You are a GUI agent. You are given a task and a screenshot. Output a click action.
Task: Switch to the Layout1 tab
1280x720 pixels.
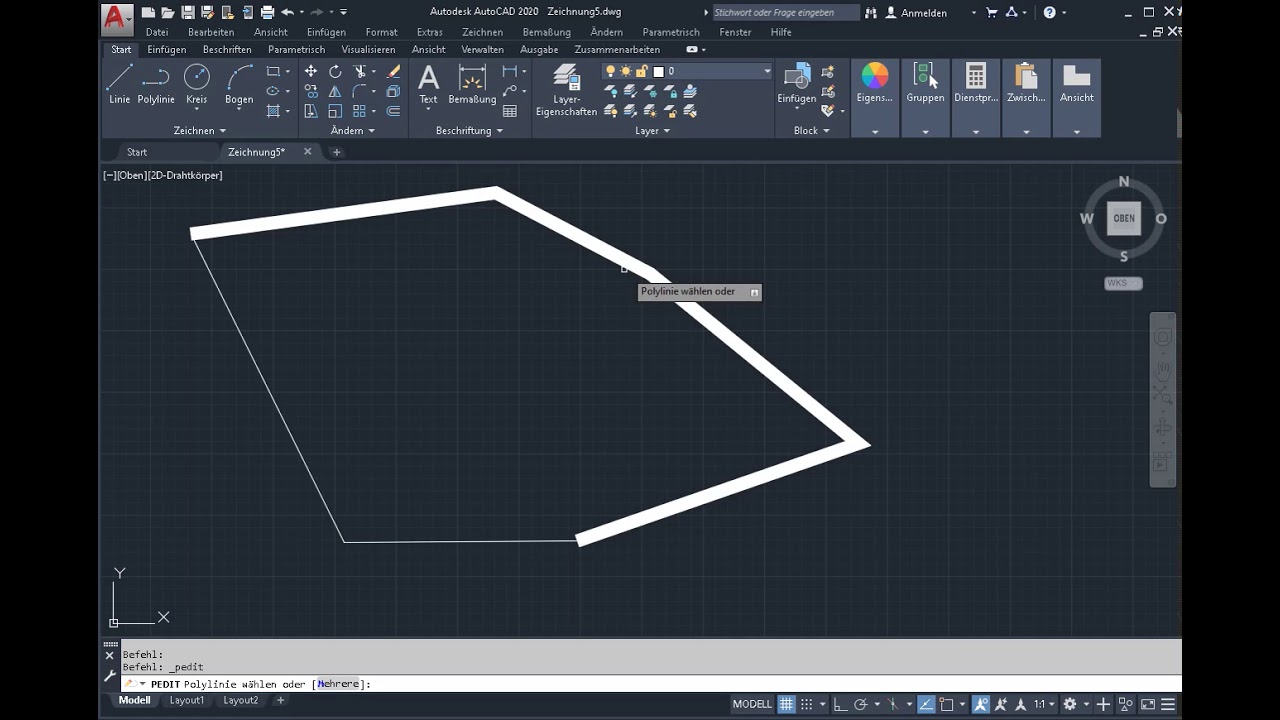(187, 700)
